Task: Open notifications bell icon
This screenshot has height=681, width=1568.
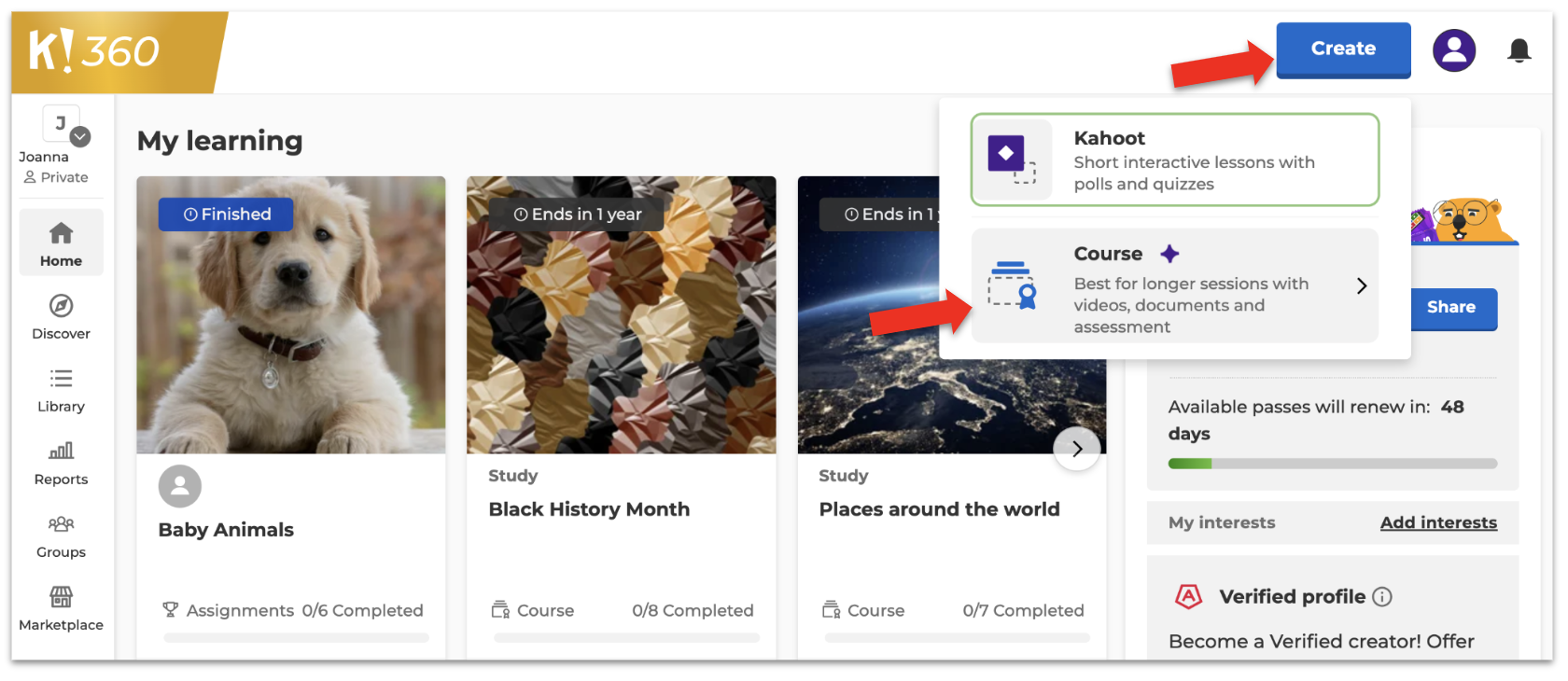Action: point(1519,50)
